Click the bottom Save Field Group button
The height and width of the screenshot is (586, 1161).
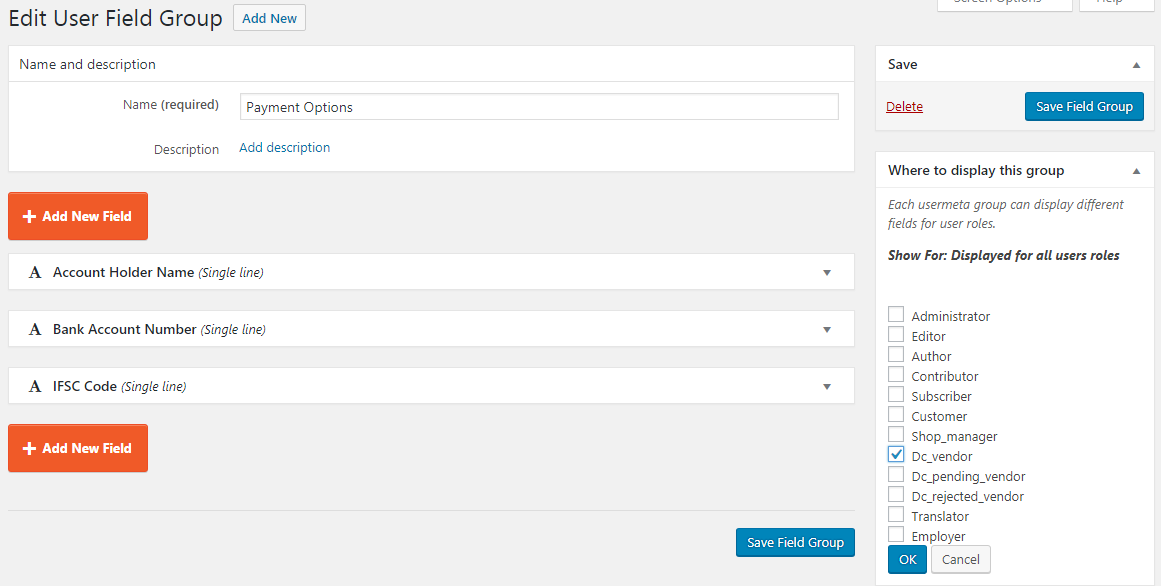point(795,542)
